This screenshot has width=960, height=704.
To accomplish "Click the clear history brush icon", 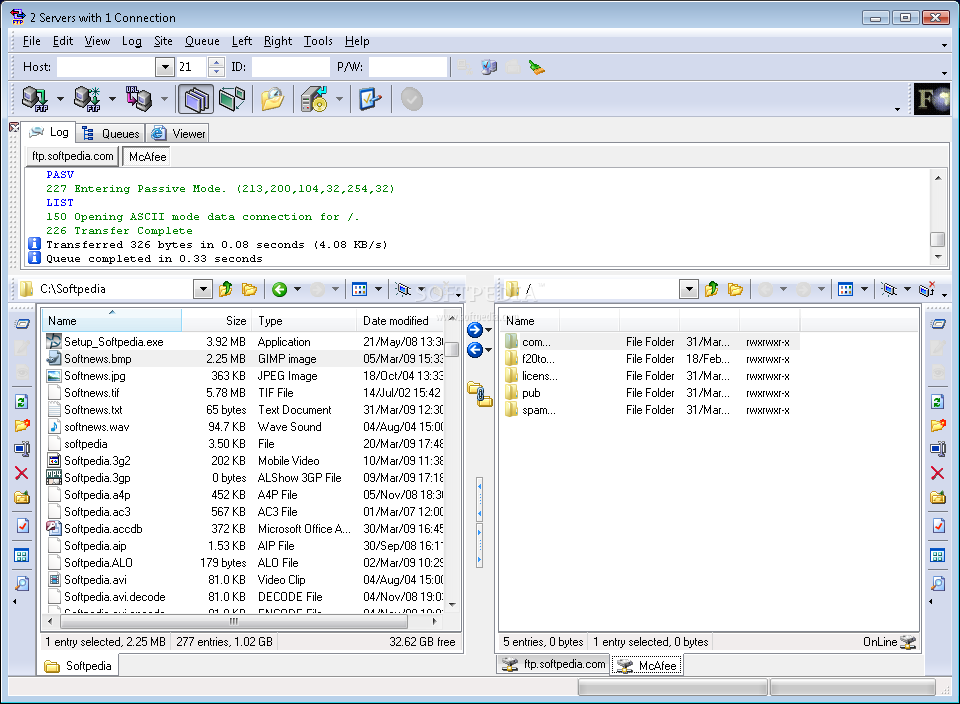I will [537, 67].
